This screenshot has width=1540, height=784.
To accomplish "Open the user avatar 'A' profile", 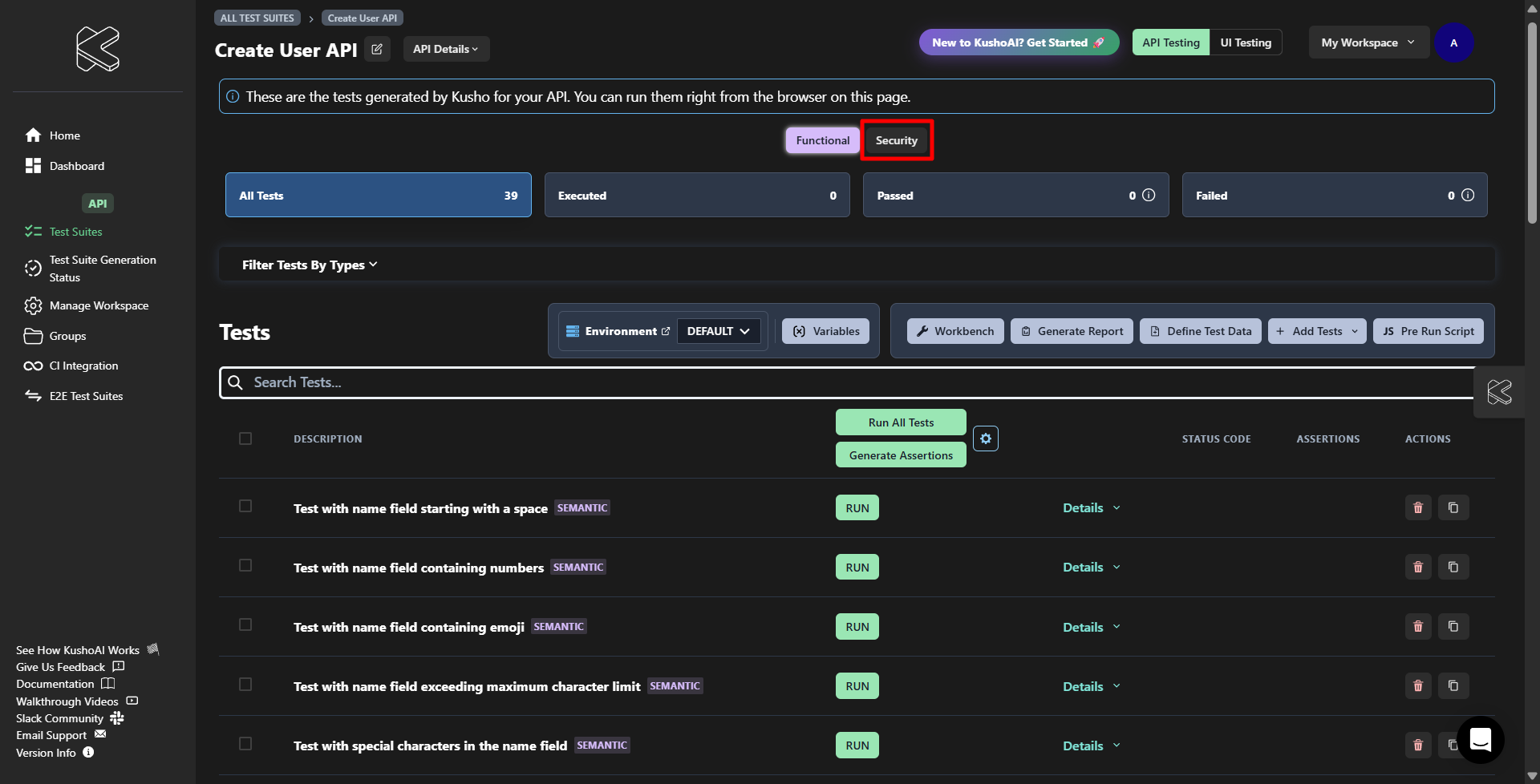I will 1453,42.
